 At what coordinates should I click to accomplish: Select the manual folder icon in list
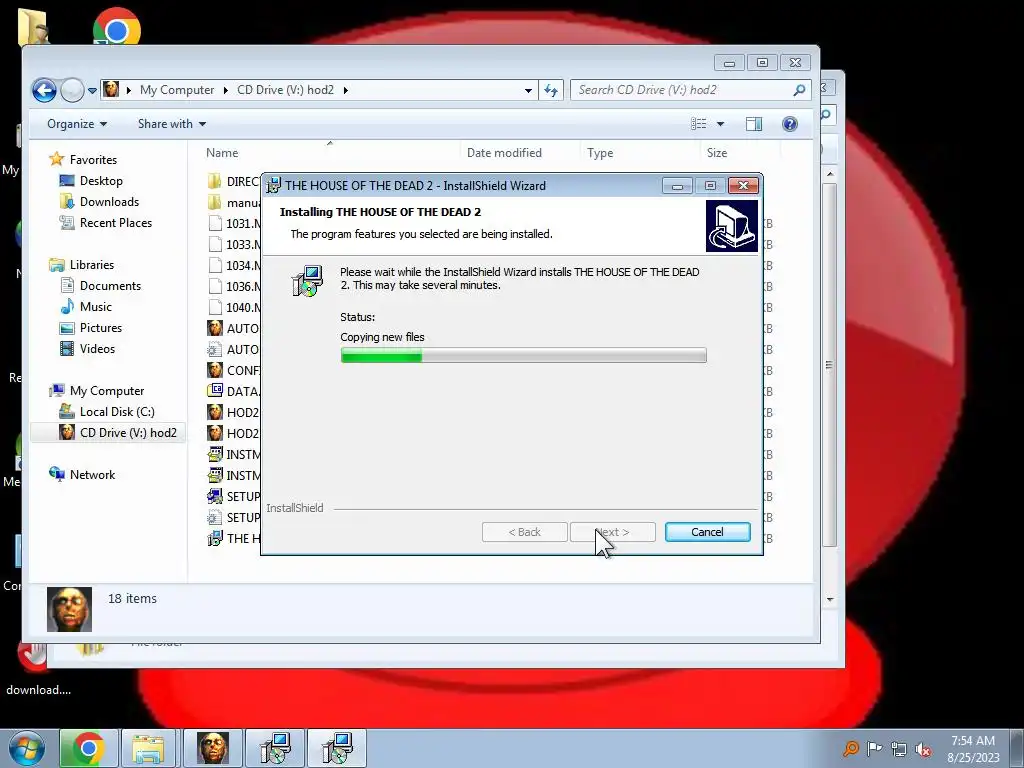click(215, 202)
